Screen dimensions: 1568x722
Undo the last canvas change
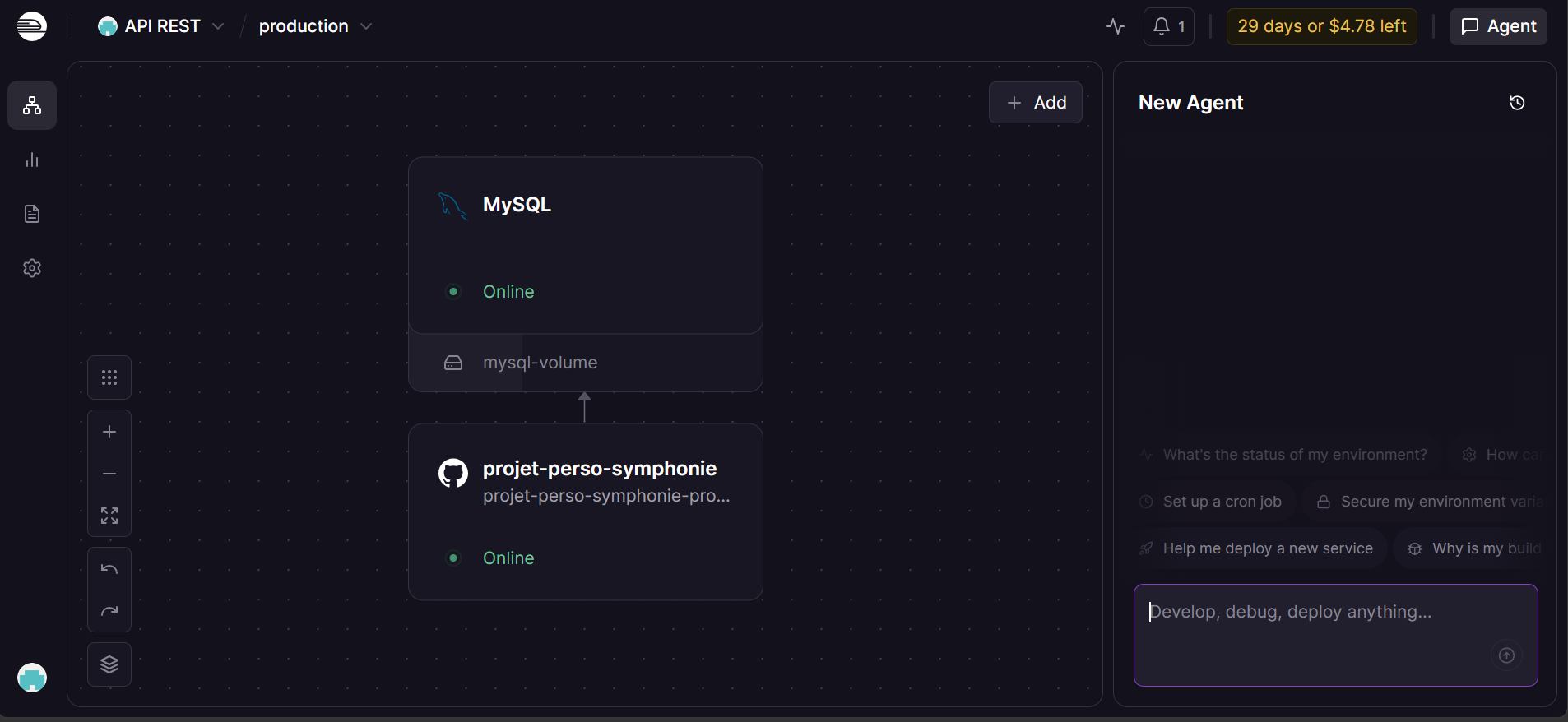coord(109,569)
